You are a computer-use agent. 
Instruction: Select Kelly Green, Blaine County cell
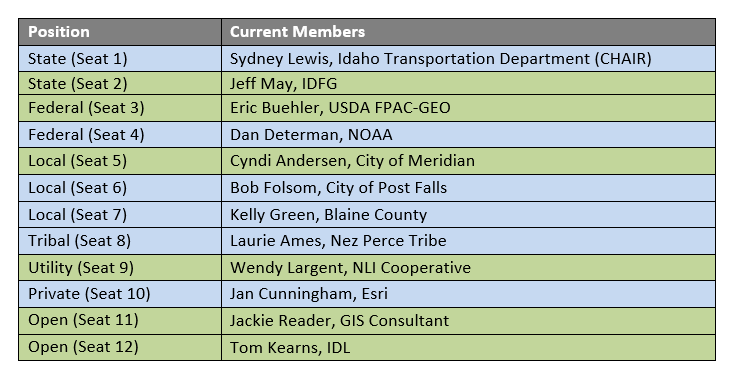tap(468, 215)
